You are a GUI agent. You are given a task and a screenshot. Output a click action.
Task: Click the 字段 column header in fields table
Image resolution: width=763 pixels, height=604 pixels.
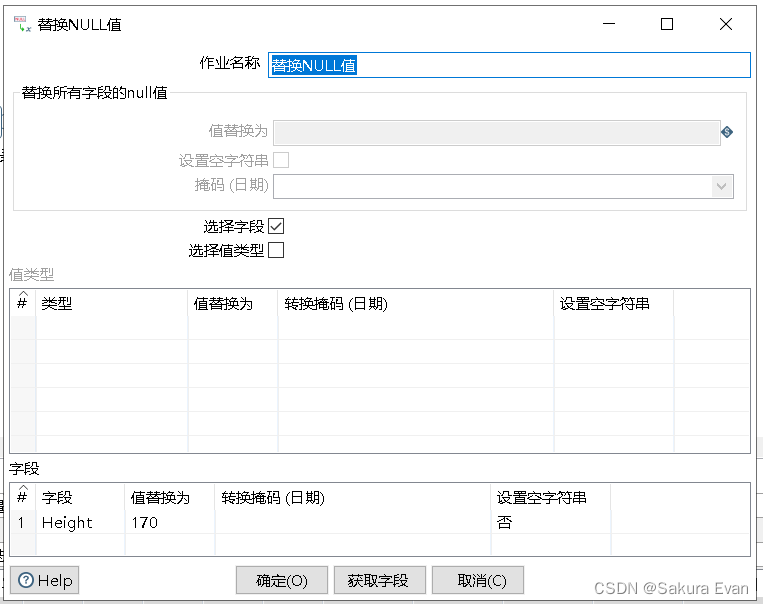click(80, 497)
